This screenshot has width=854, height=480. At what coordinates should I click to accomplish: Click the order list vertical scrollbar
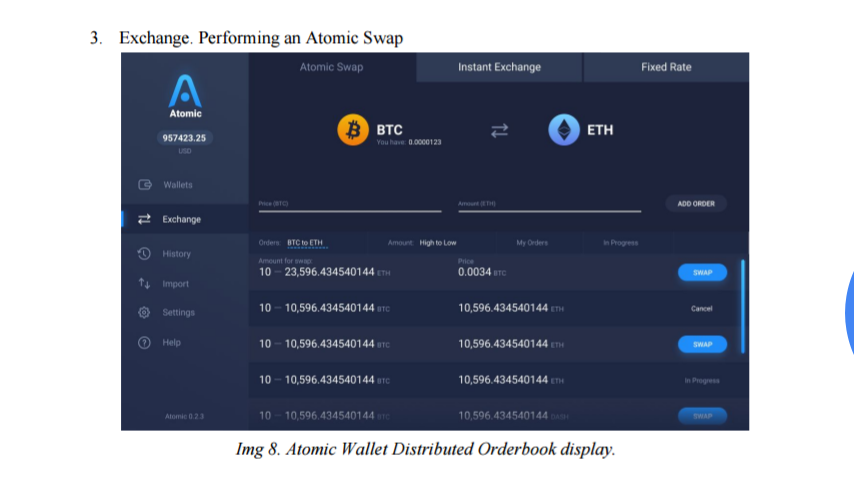743,306
